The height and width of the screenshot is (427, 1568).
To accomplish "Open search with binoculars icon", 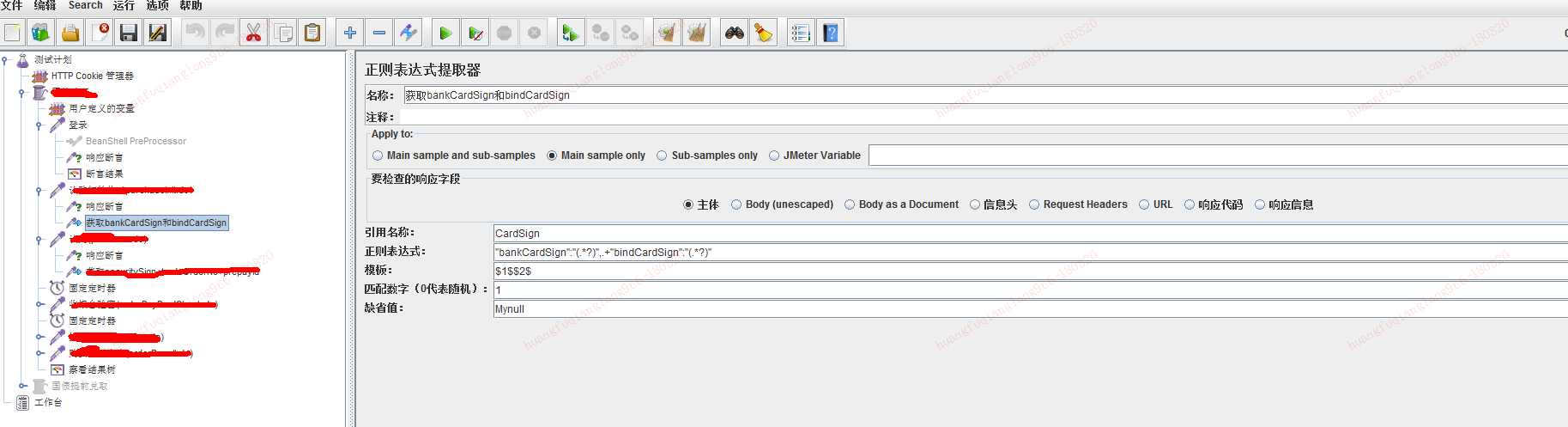I will [735, 33].
